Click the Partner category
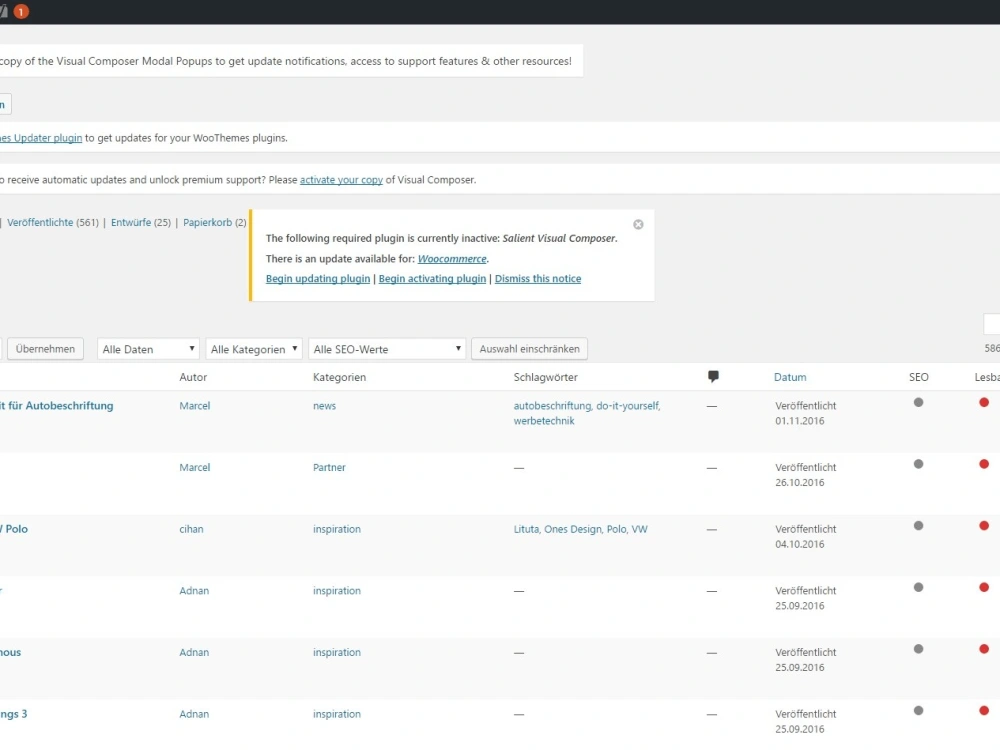Viewport: 1000px width, 750px height. [x=329, y=467]
